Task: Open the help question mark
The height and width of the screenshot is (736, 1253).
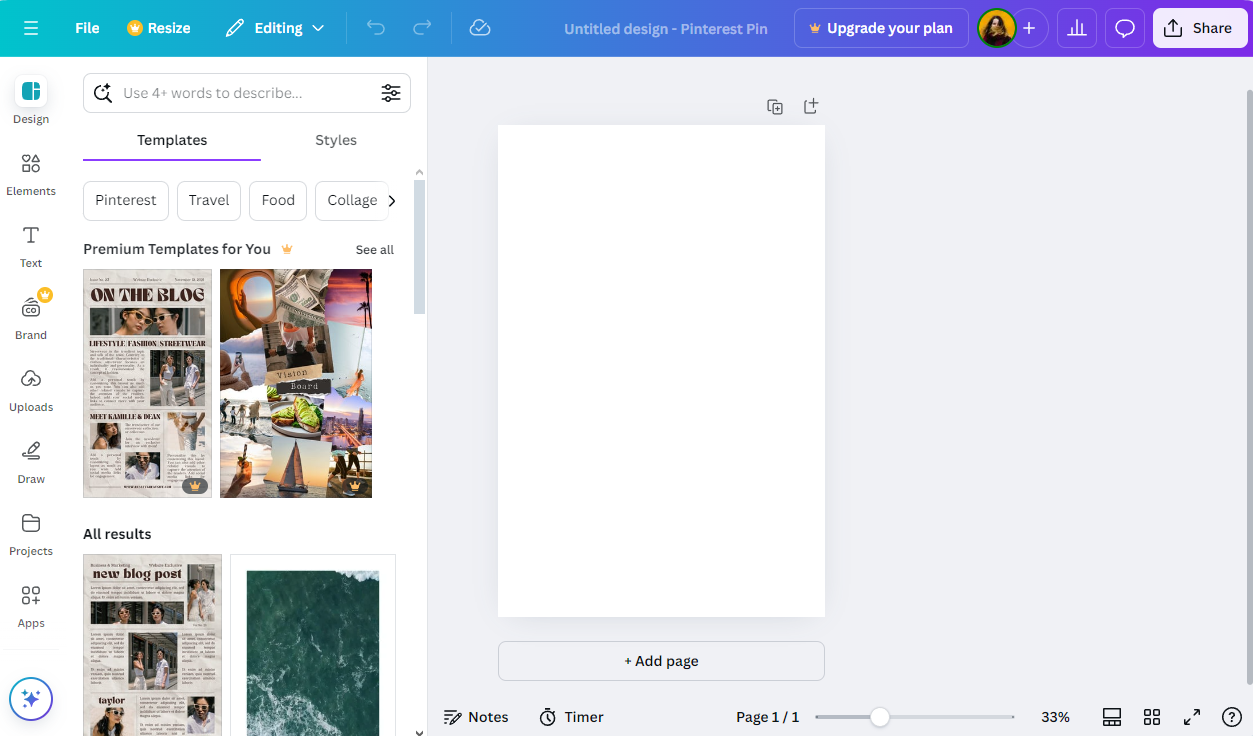Action: tap(1232, 717)
